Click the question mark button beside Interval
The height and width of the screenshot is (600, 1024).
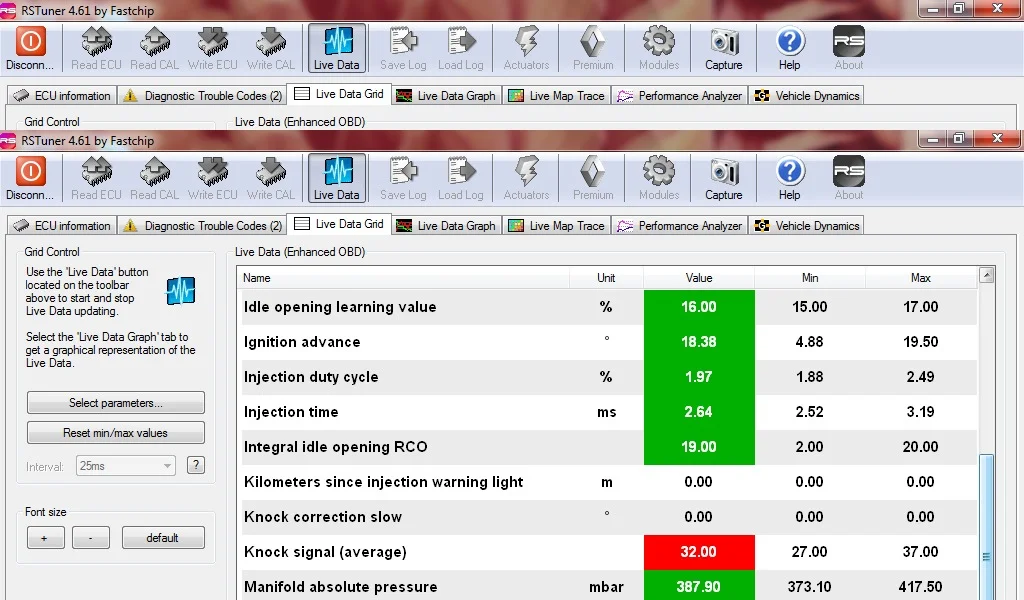point(196,465)
